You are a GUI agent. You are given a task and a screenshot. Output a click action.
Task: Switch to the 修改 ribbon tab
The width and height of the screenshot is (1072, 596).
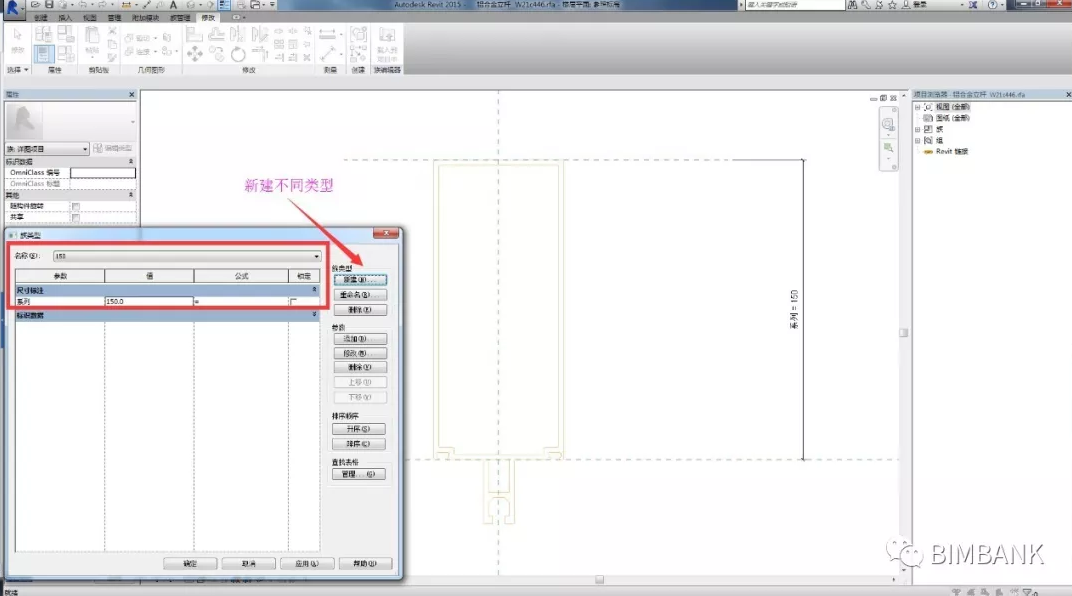[208, 18]
